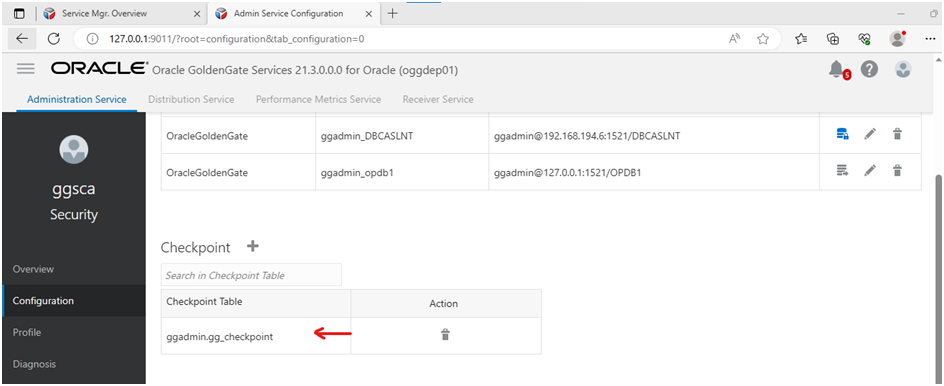944x386 pixels.
Task: Add this page to favorites star
Action: coord(763,39)
